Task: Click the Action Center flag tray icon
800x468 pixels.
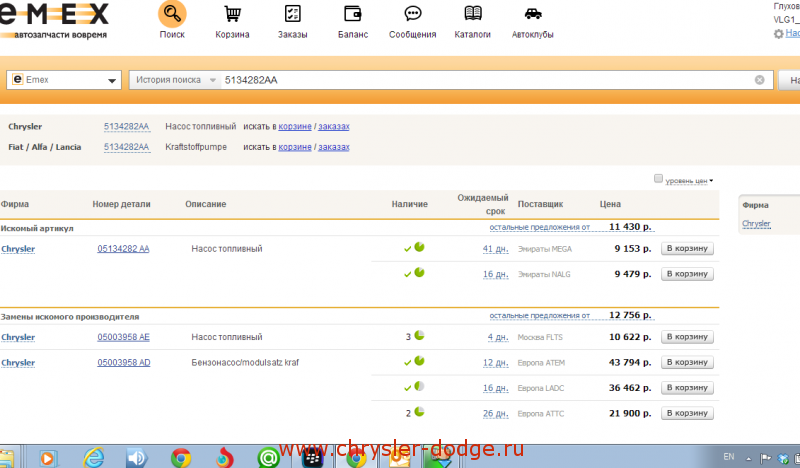Action: coord(766,458)
